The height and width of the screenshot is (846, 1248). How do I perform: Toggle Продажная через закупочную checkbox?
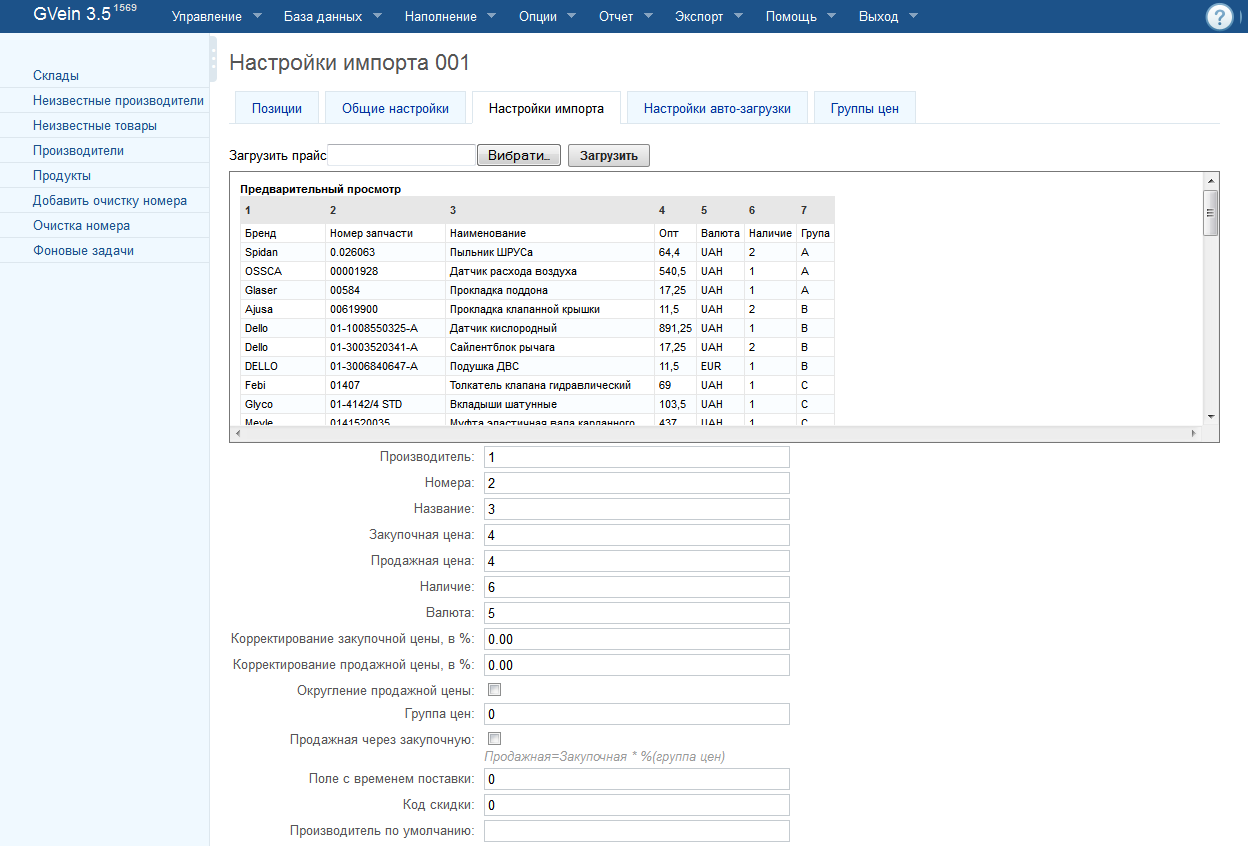[494, 739]
